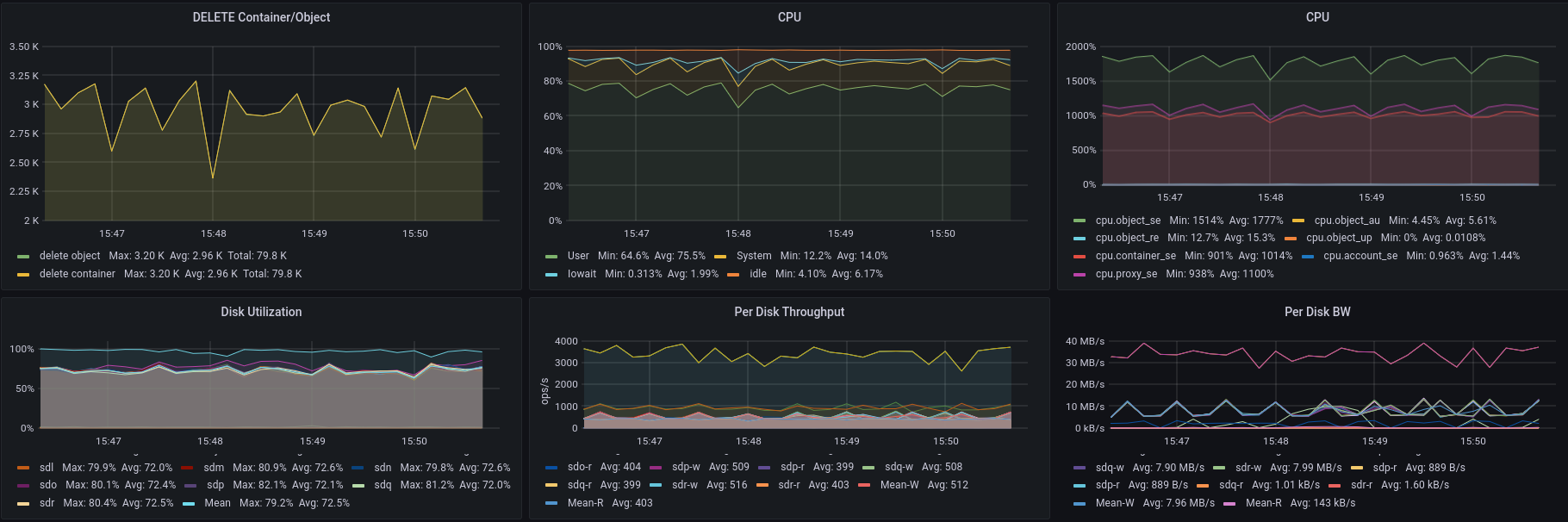Click the color swatch next to sdl
Image resolution: width=1568 pixels, height=522 pixels.
tap(23, 468)
